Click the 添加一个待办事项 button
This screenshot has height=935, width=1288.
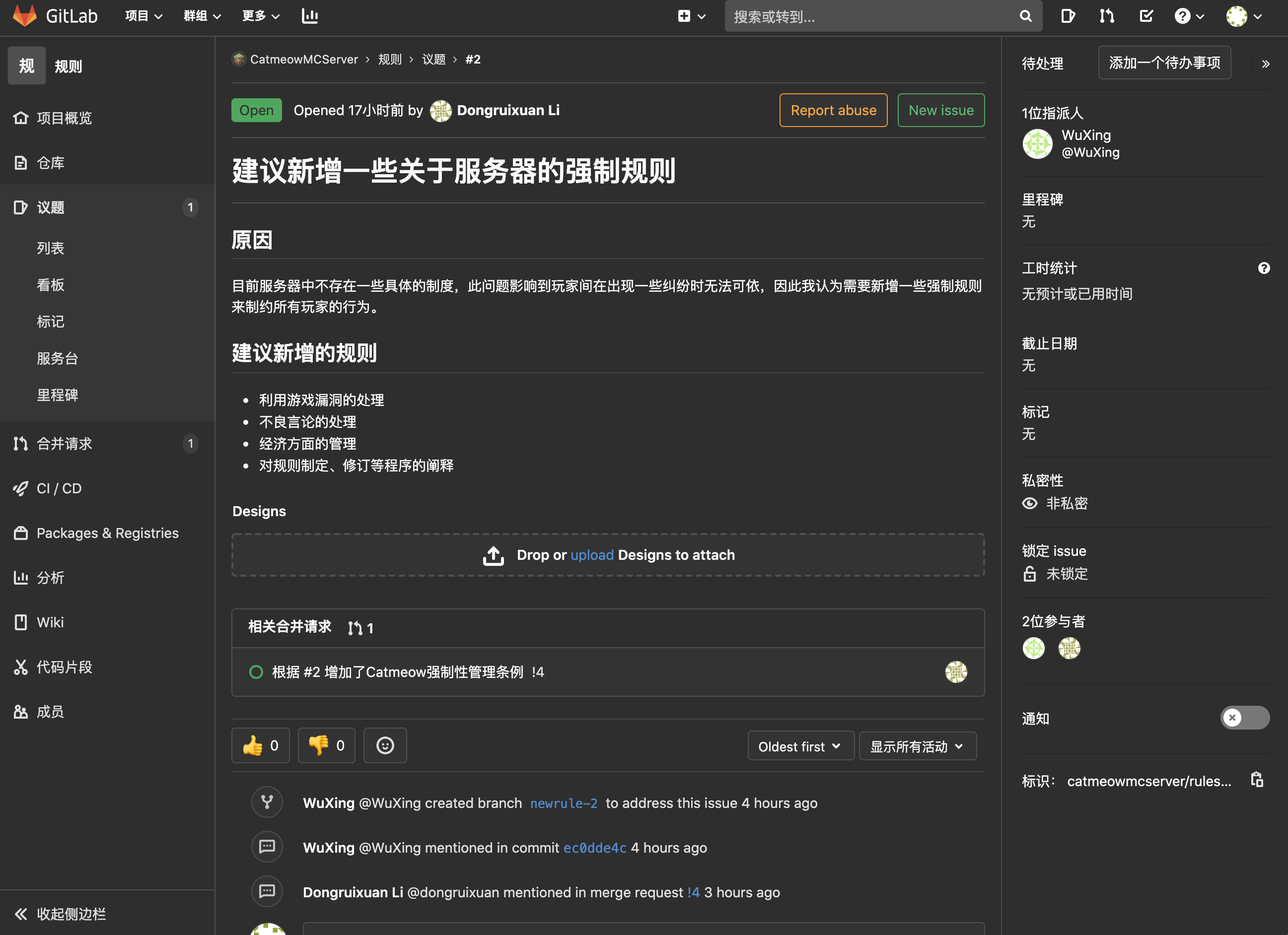pos(1164,63)
